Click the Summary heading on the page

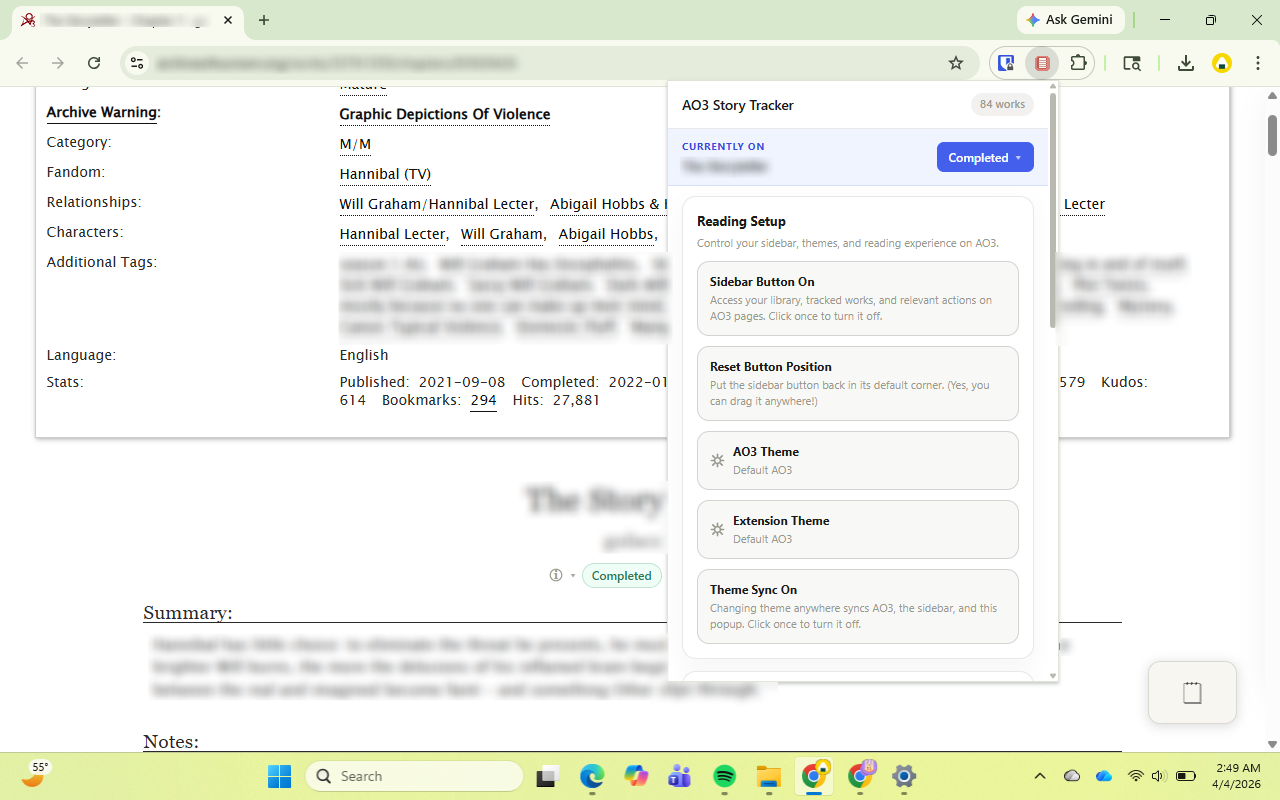[x=188, y=613]
